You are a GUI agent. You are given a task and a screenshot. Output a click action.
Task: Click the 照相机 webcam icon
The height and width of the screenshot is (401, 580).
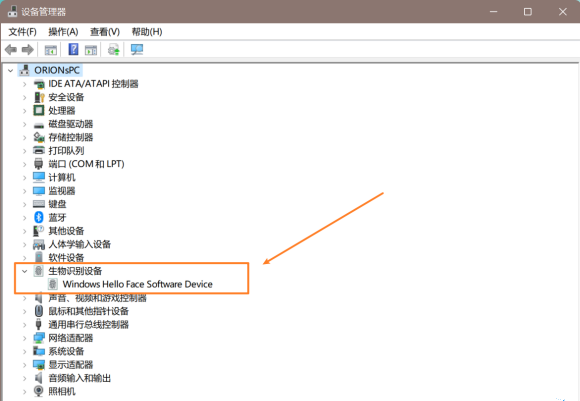tap(38, 391)
